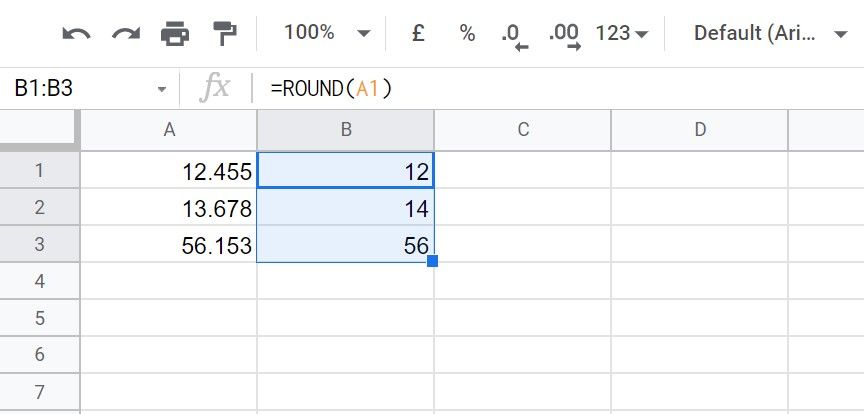
Task: Click the select-all corner box
Action: click(39, 130)
